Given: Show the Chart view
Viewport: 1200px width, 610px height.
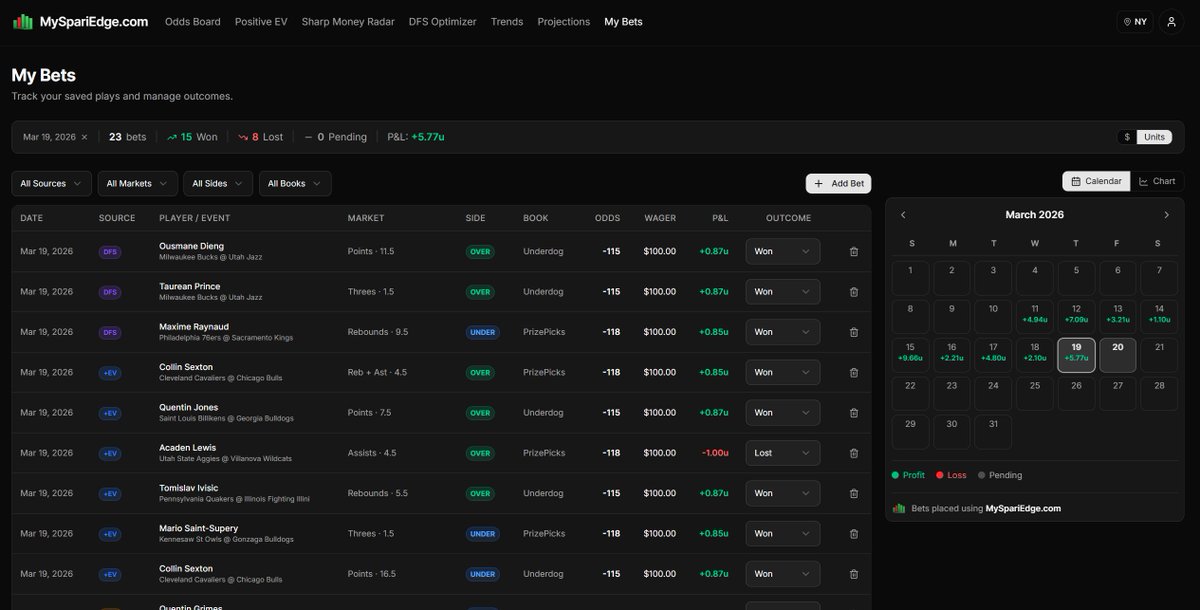Looking at the screenshot, I should click(x=1157, y=181).
